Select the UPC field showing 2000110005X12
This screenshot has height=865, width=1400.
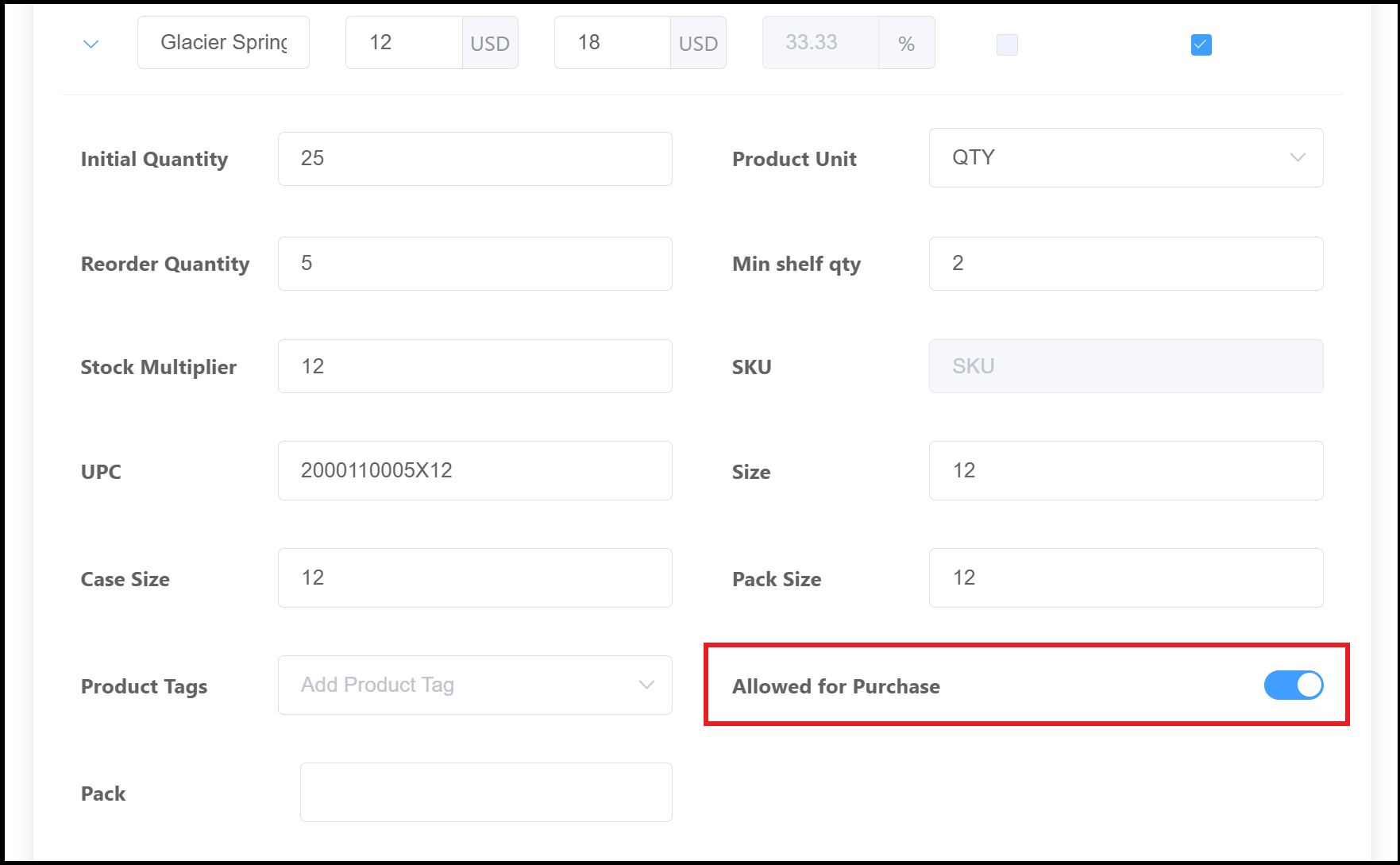tap(474, 470)
